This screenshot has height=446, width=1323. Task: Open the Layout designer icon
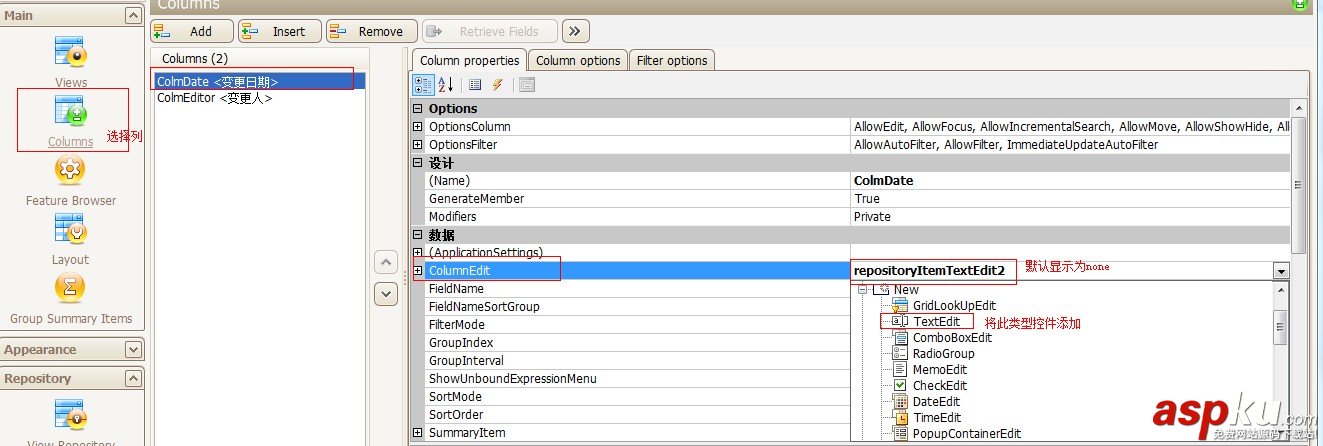(x=70, y=229)
